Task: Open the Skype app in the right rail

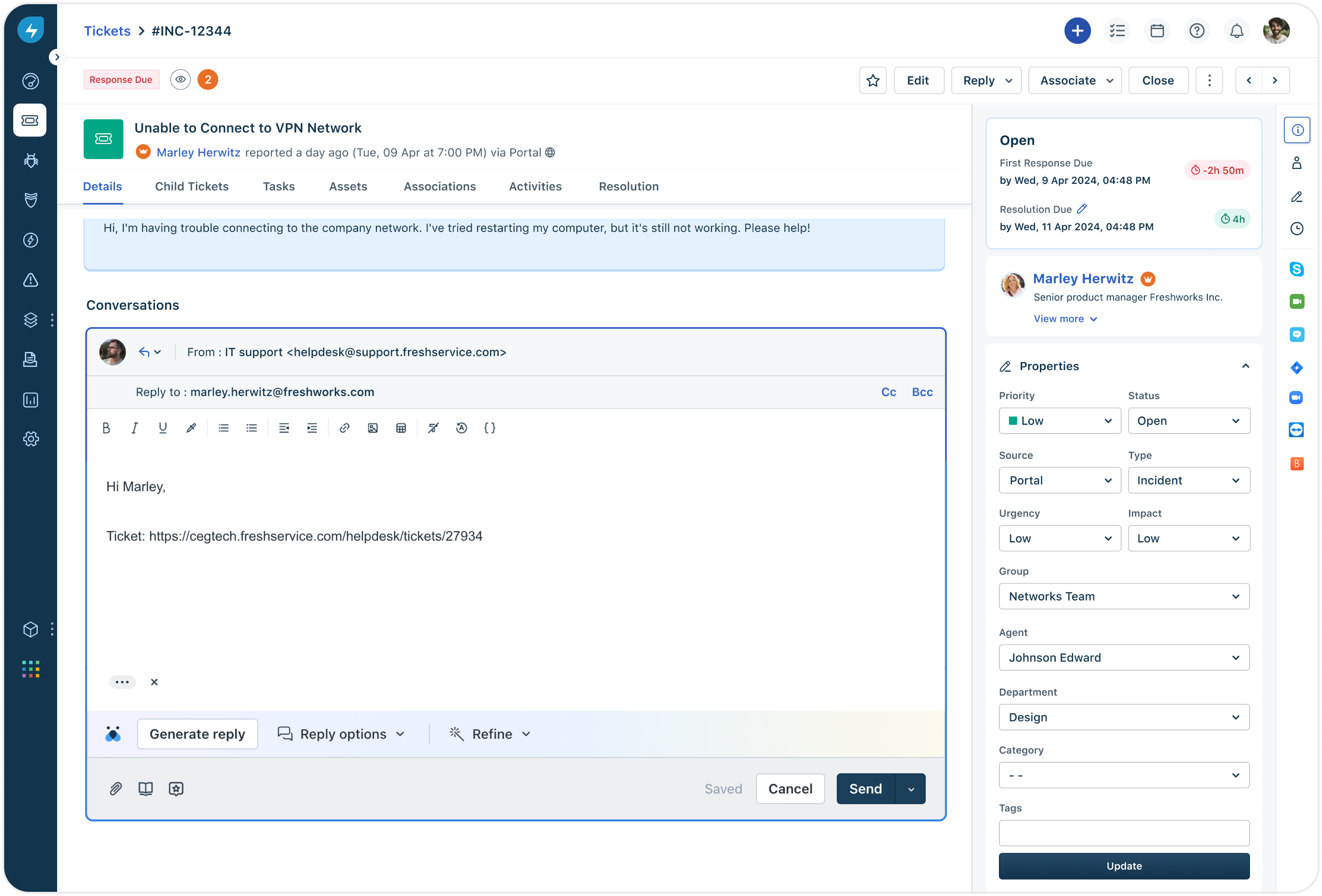Action: (1297, 269)
